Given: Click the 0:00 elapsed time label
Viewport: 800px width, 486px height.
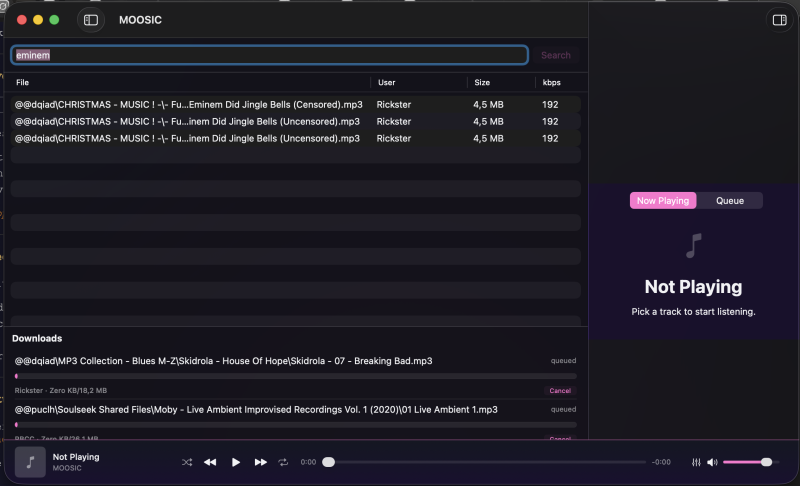Looking at the screenshot, I should coord(308,462).
